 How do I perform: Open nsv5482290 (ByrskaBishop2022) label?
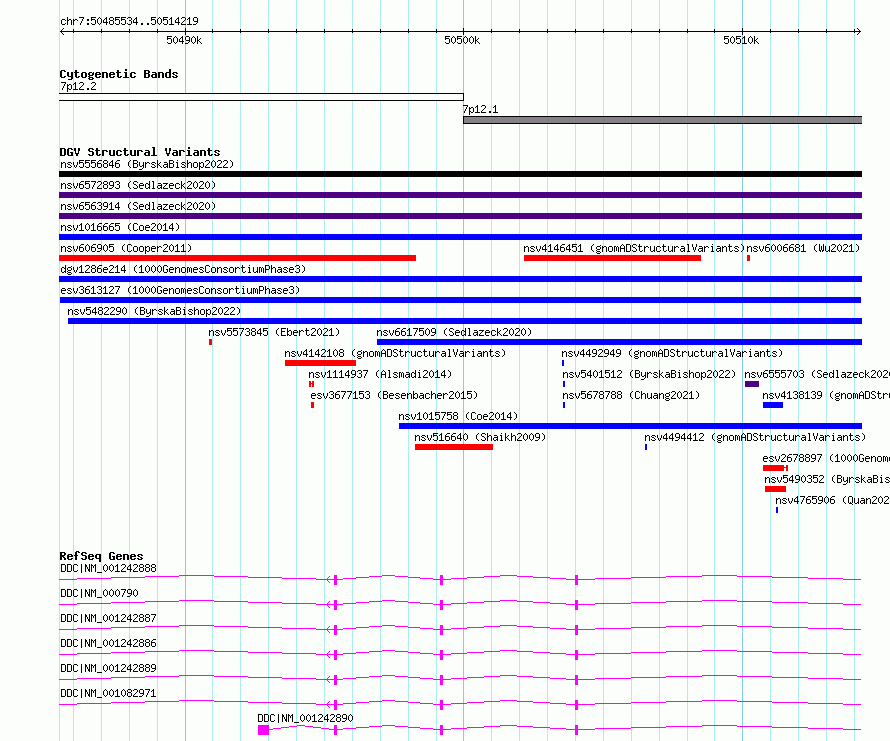154,311
